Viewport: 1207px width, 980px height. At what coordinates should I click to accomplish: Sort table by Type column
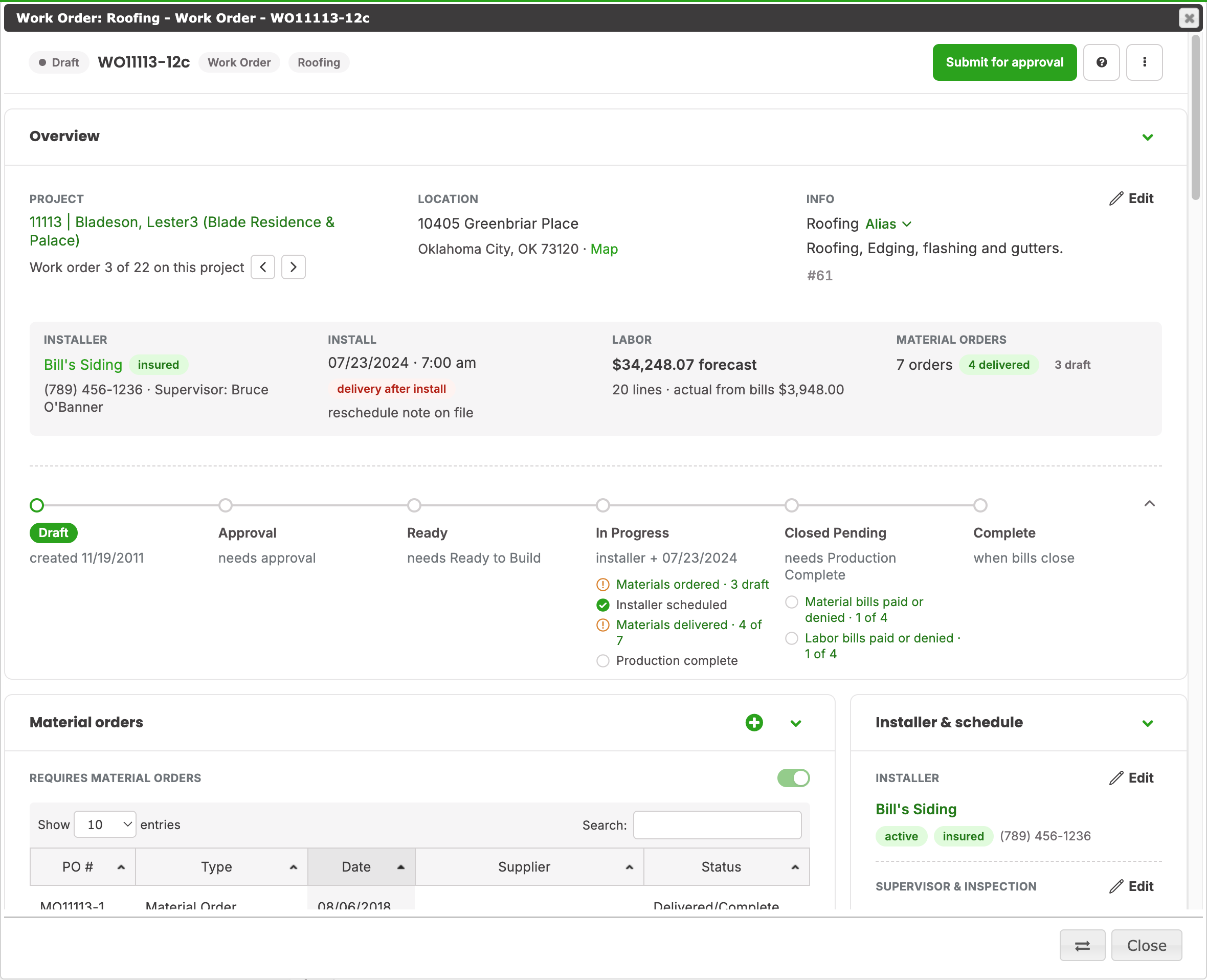click(222, 867)
